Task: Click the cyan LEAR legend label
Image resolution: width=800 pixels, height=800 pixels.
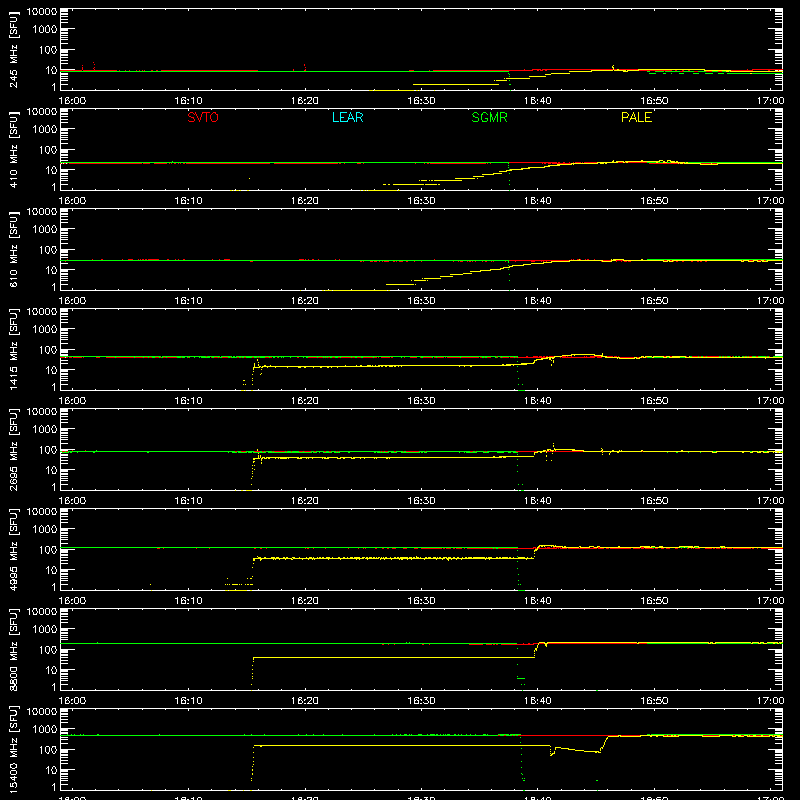Action: coord(347,117)
